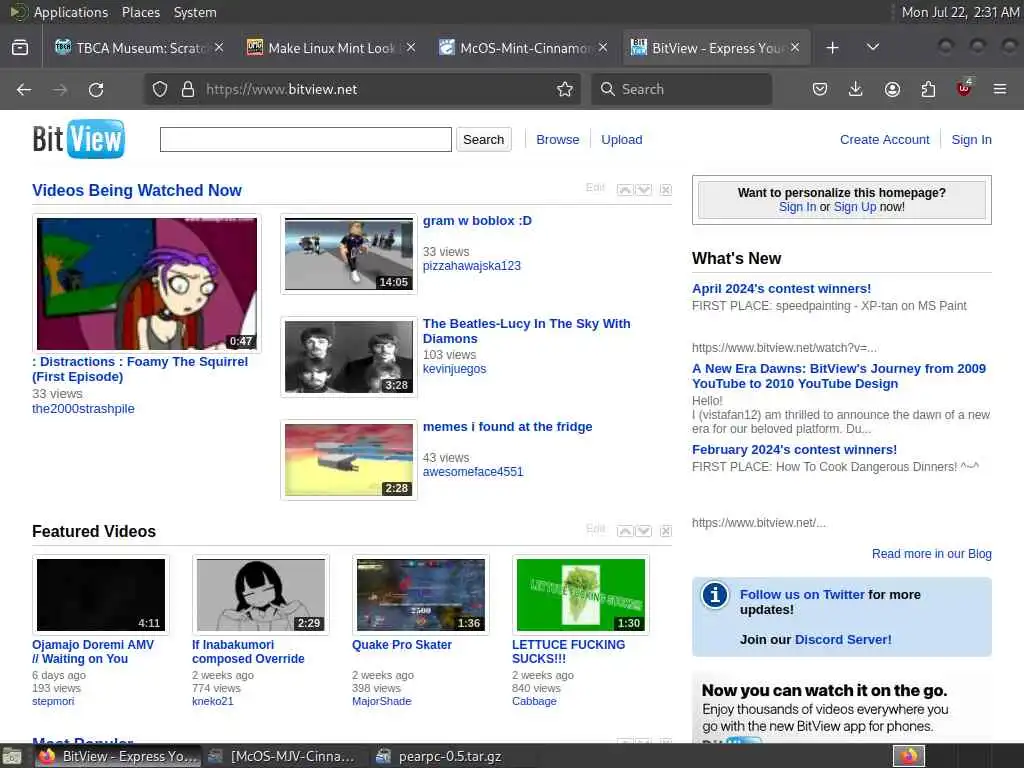The image size is (1024, 768).
Task: Expand the list all tabs chevron
Action: click(x=872, y=47)
